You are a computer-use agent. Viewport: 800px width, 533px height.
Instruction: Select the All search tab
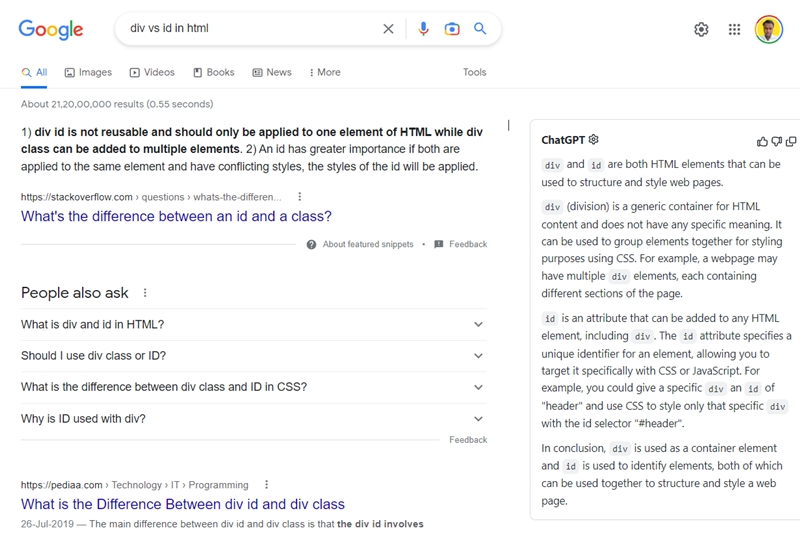[x=34, y=72]
